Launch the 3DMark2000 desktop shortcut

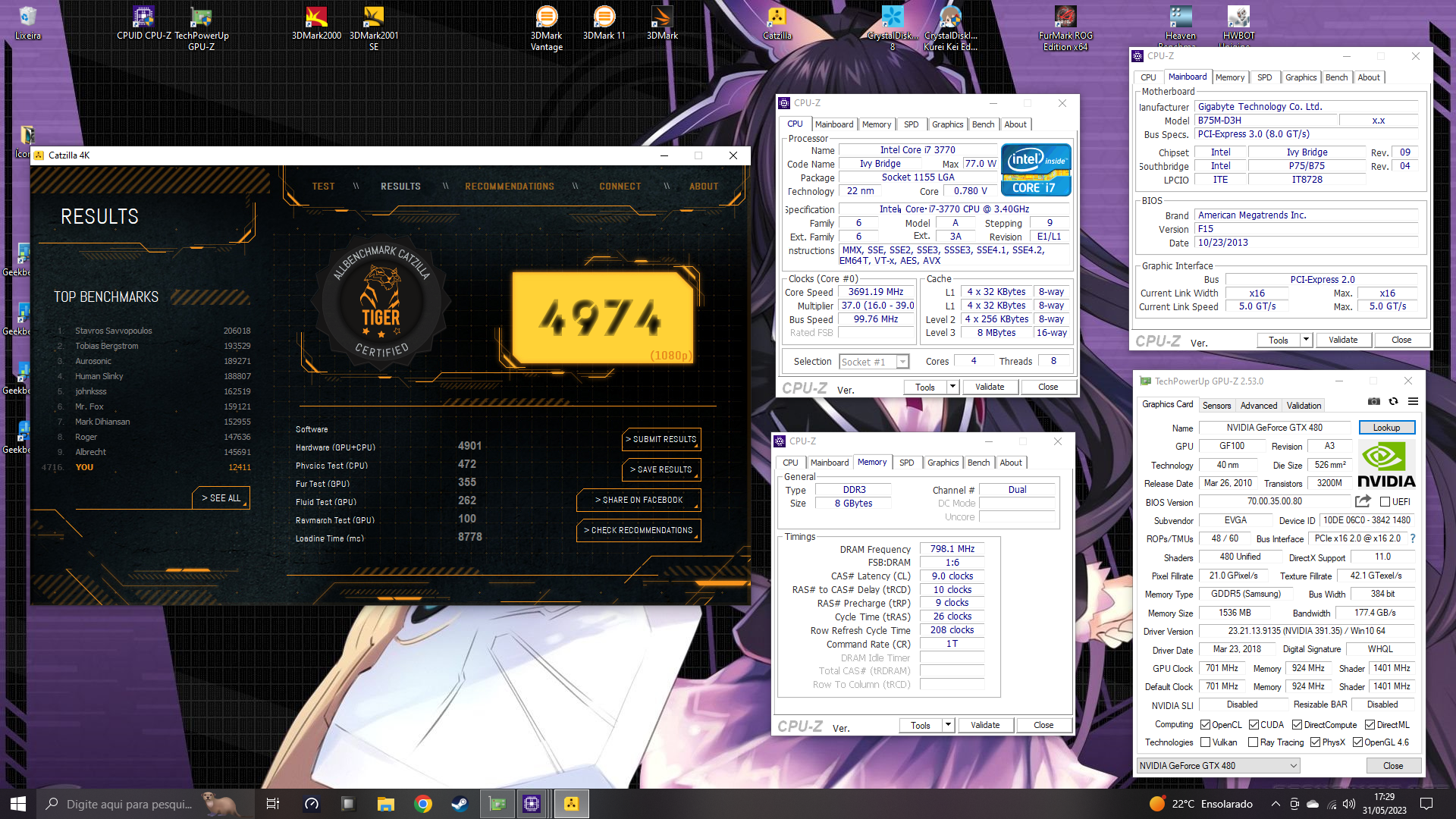click(316, 24)
